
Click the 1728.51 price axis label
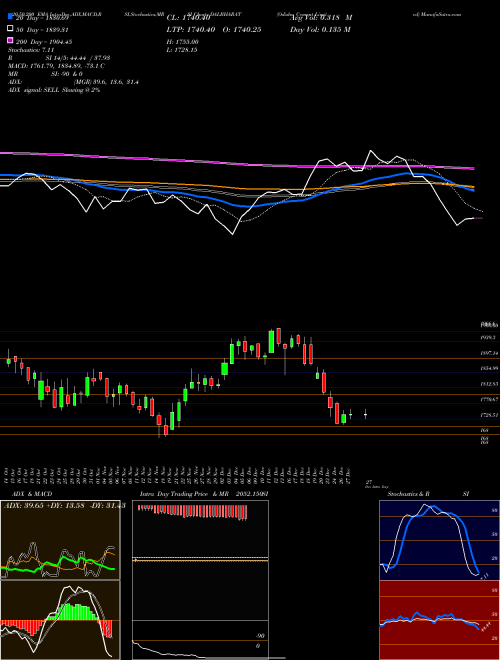(x=489, y=415)
